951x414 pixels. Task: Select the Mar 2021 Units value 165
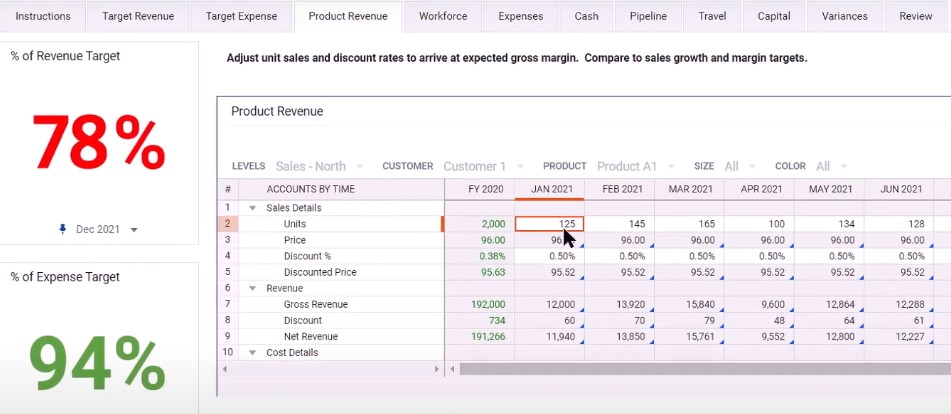690,224
